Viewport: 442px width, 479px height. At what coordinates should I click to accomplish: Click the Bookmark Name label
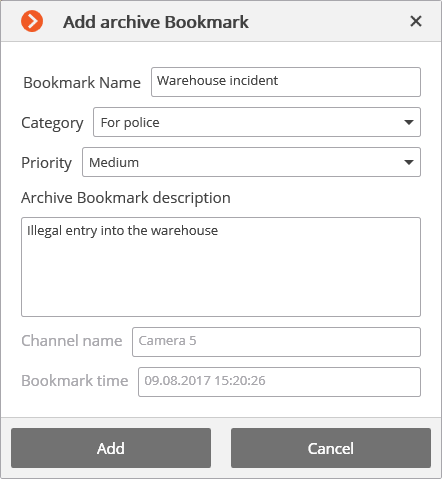[82, 83]
